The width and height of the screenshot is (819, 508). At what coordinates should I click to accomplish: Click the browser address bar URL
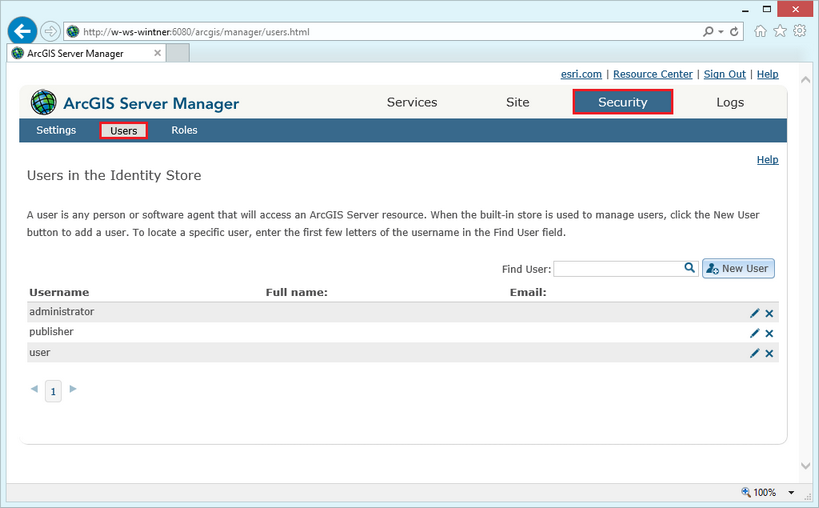tap(196, 32)
